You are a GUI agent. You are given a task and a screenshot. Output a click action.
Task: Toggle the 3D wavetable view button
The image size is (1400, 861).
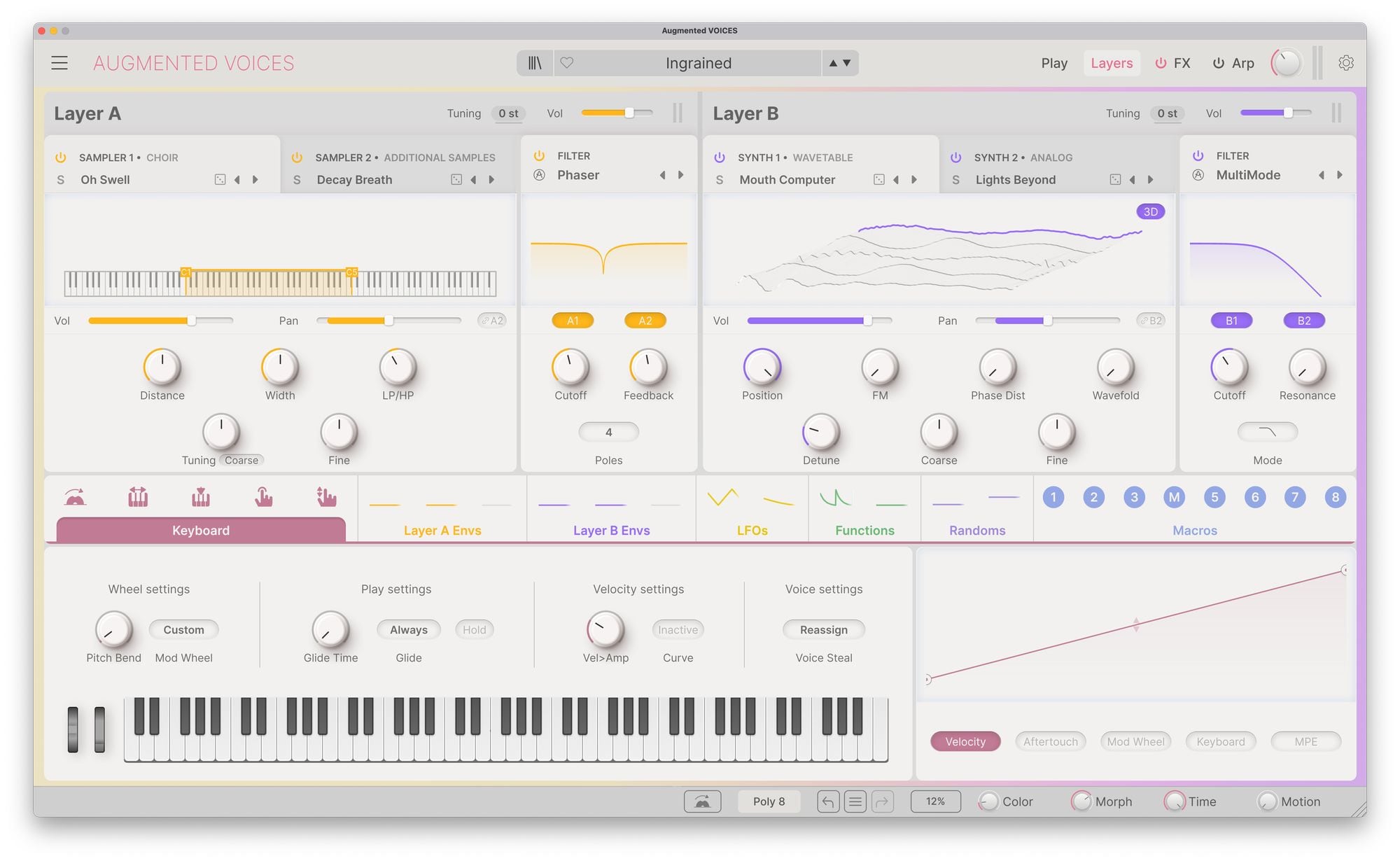[1150, 211]
